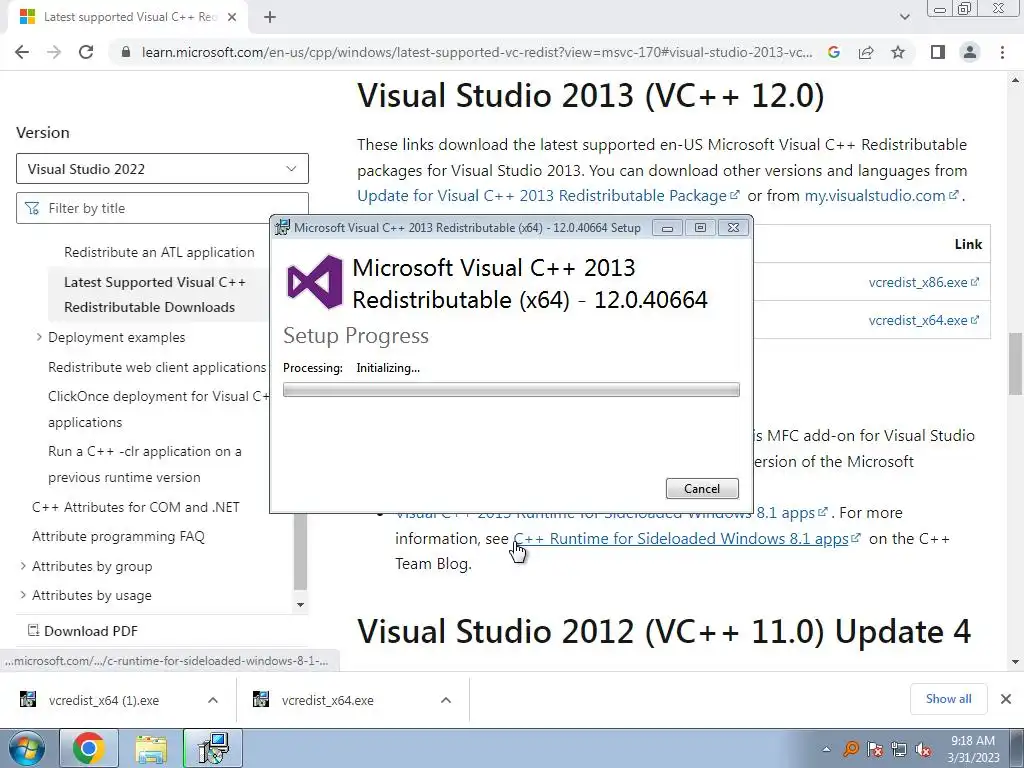This screenshot has width=1024, height=768.
Task: Expand vcredist_x64.exe download options chevron
Action: (x=445, y=700)
